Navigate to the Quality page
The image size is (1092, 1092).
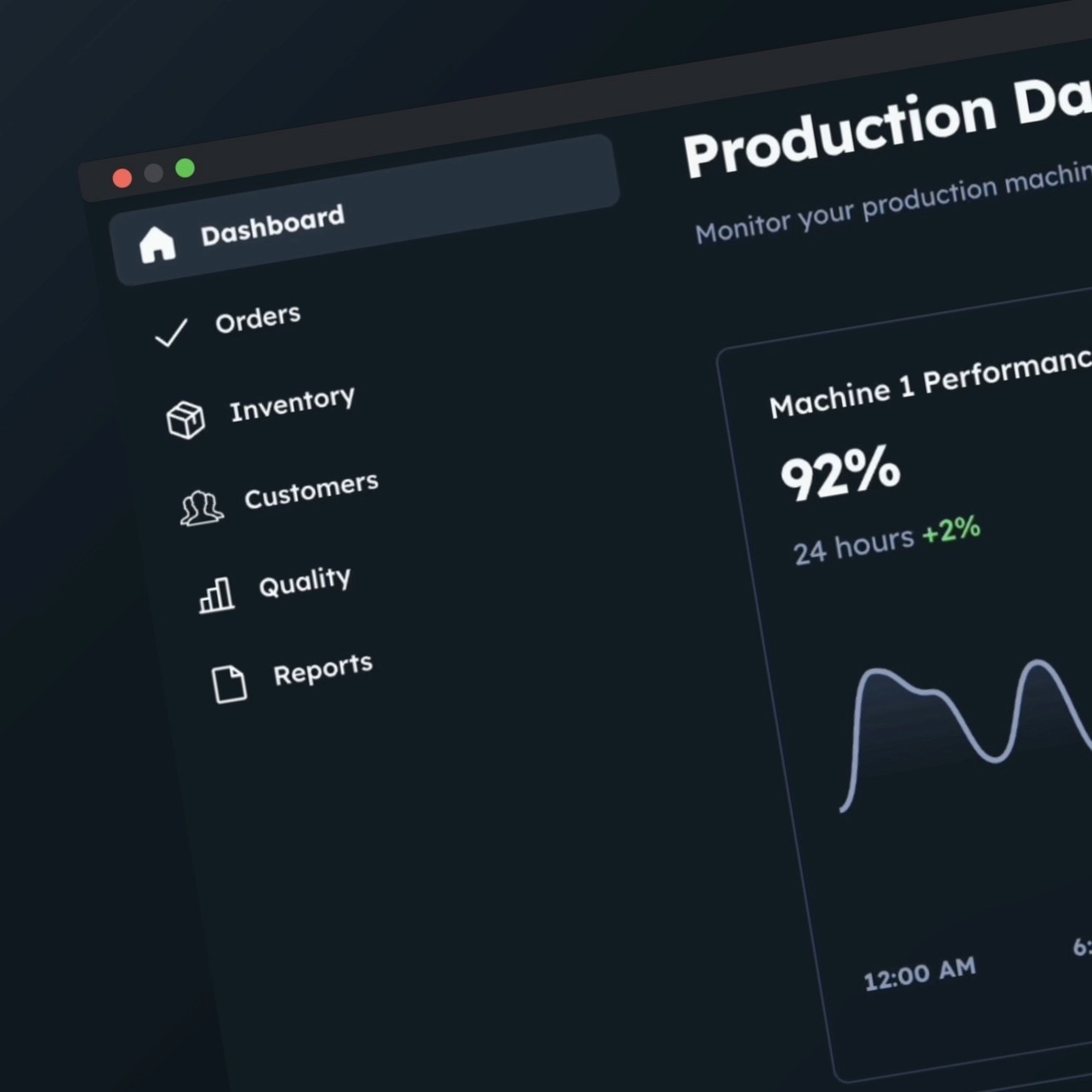304,582
